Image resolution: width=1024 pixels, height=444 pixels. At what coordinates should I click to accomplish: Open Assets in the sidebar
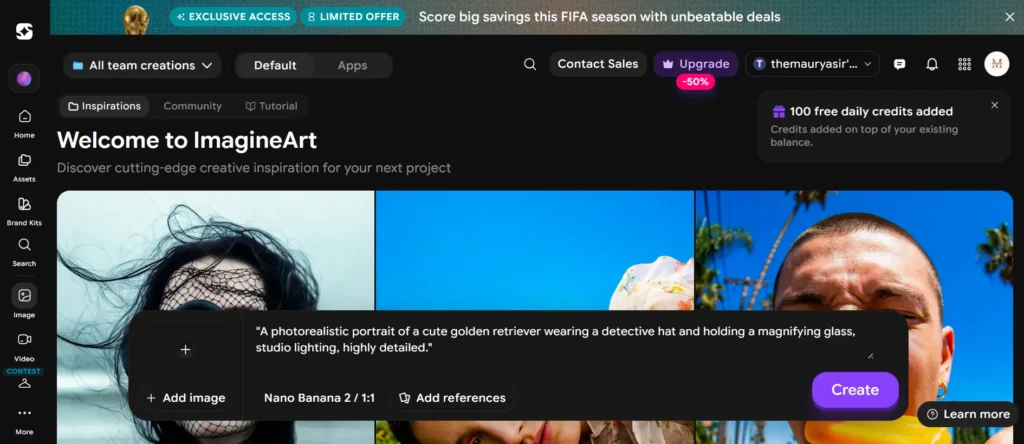coord(24,167)
